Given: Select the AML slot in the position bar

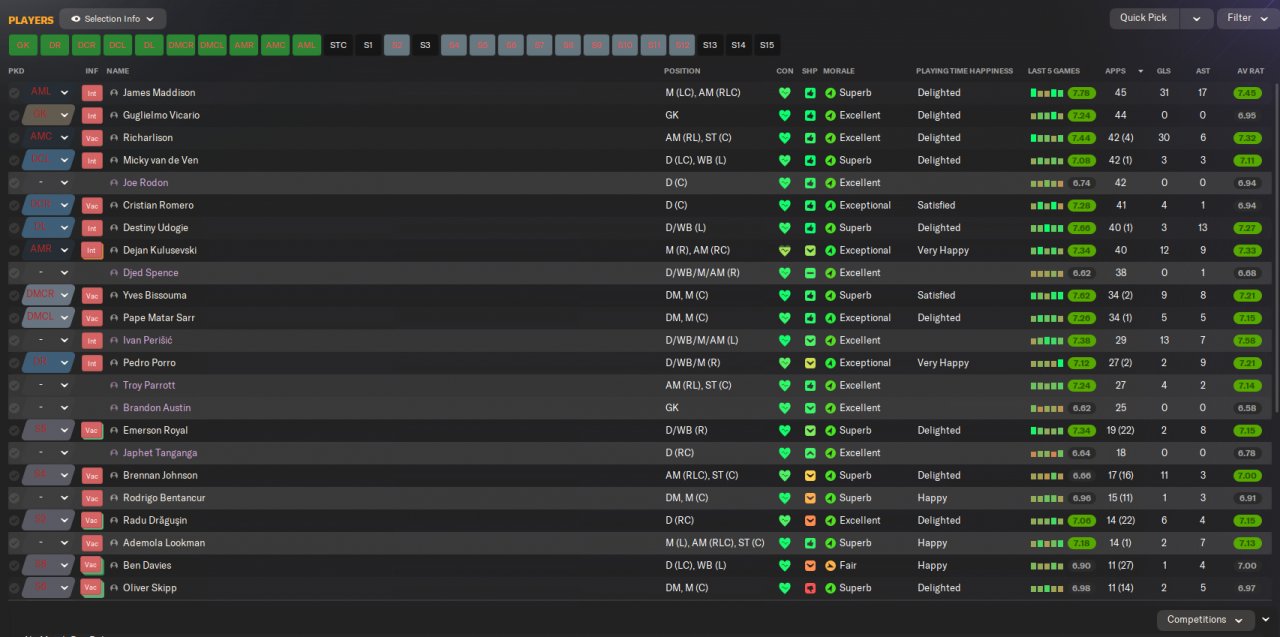Looking at the screenshot, I should coord(307,45).
